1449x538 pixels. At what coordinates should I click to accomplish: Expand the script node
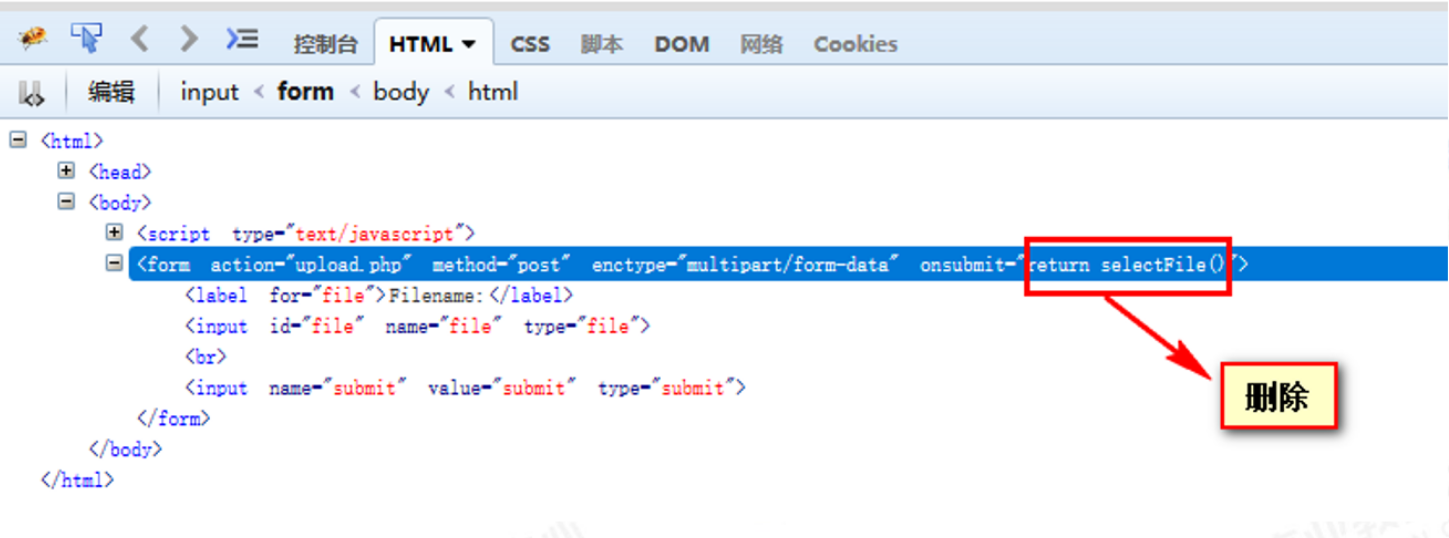coord(114,233)
